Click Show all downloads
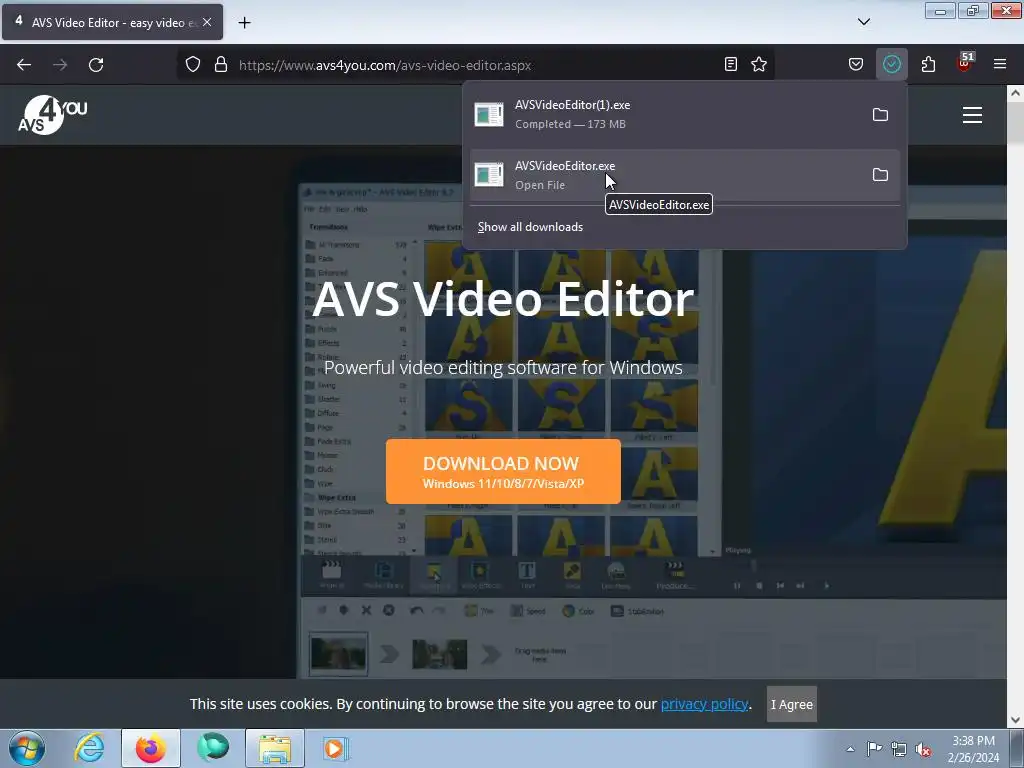The image size is (1024, 768). click(x=530, y=227)
